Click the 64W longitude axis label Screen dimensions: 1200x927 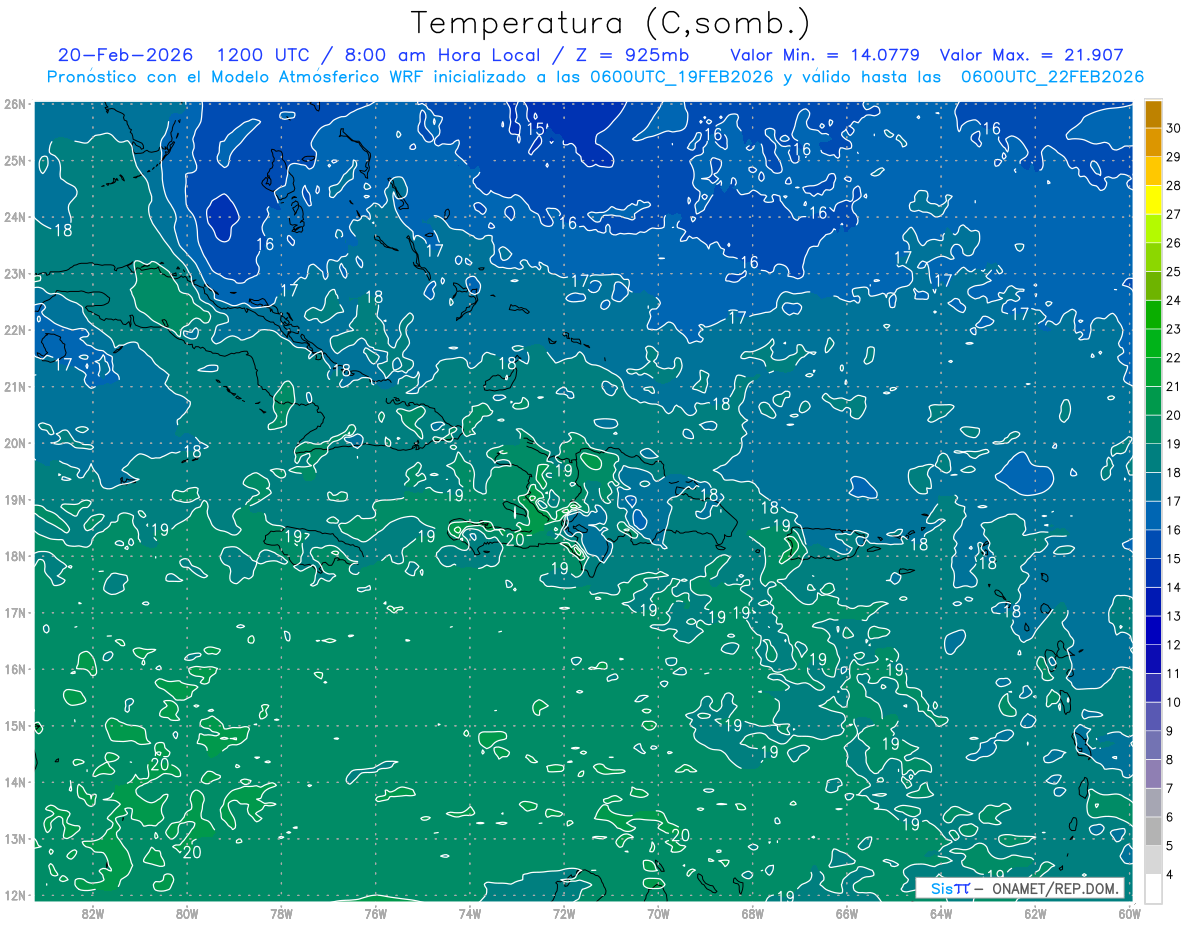point(940,912)
